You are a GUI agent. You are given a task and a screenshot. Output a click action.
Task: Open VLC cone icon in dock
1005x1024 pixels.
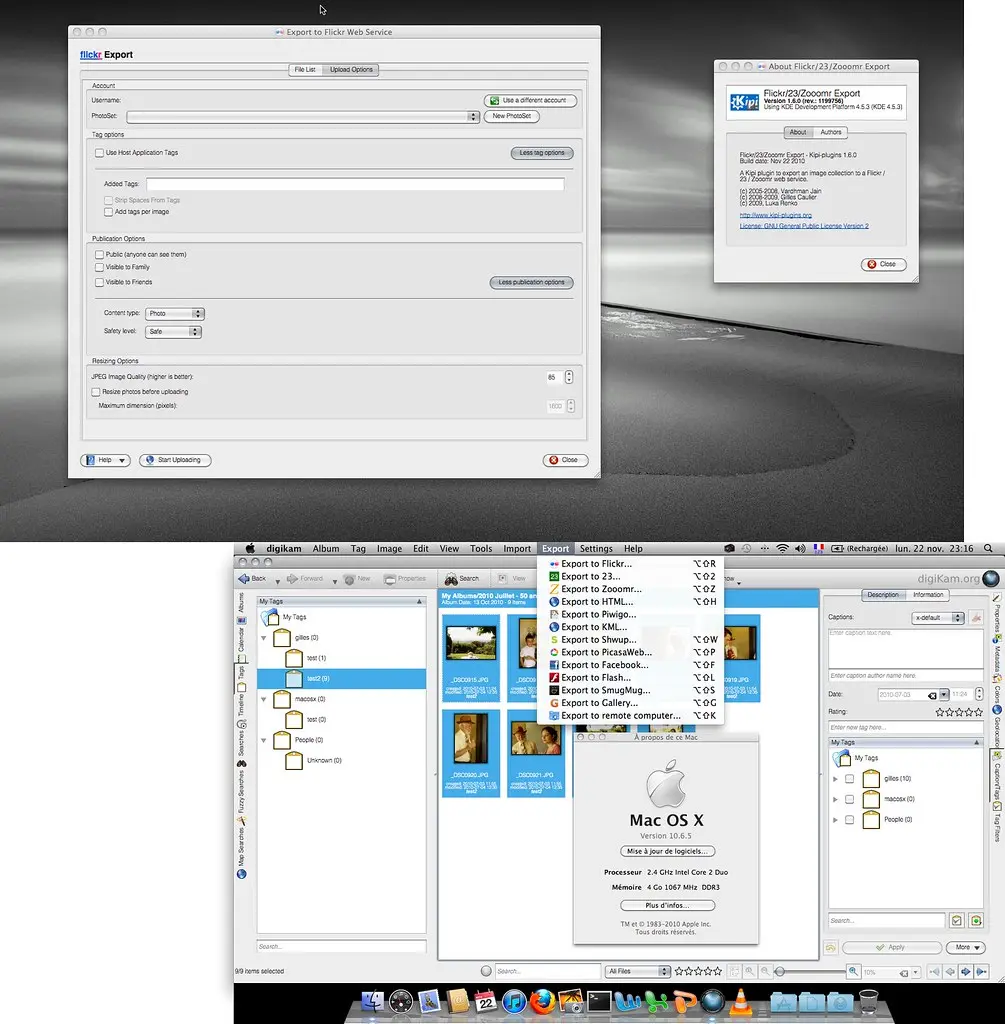point(741,1001)
